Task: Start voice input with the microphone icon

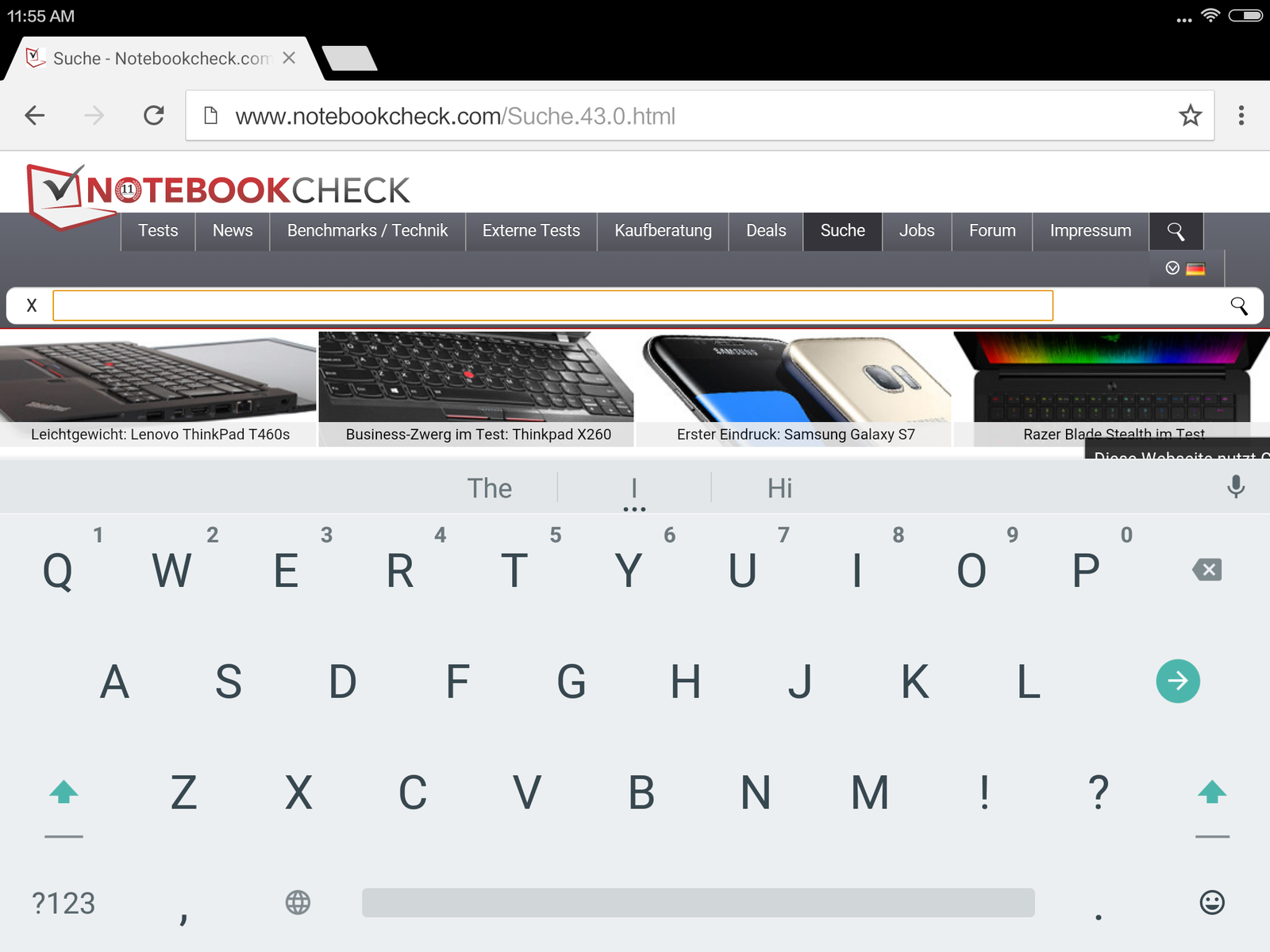Action: [x=1236, y=486]
